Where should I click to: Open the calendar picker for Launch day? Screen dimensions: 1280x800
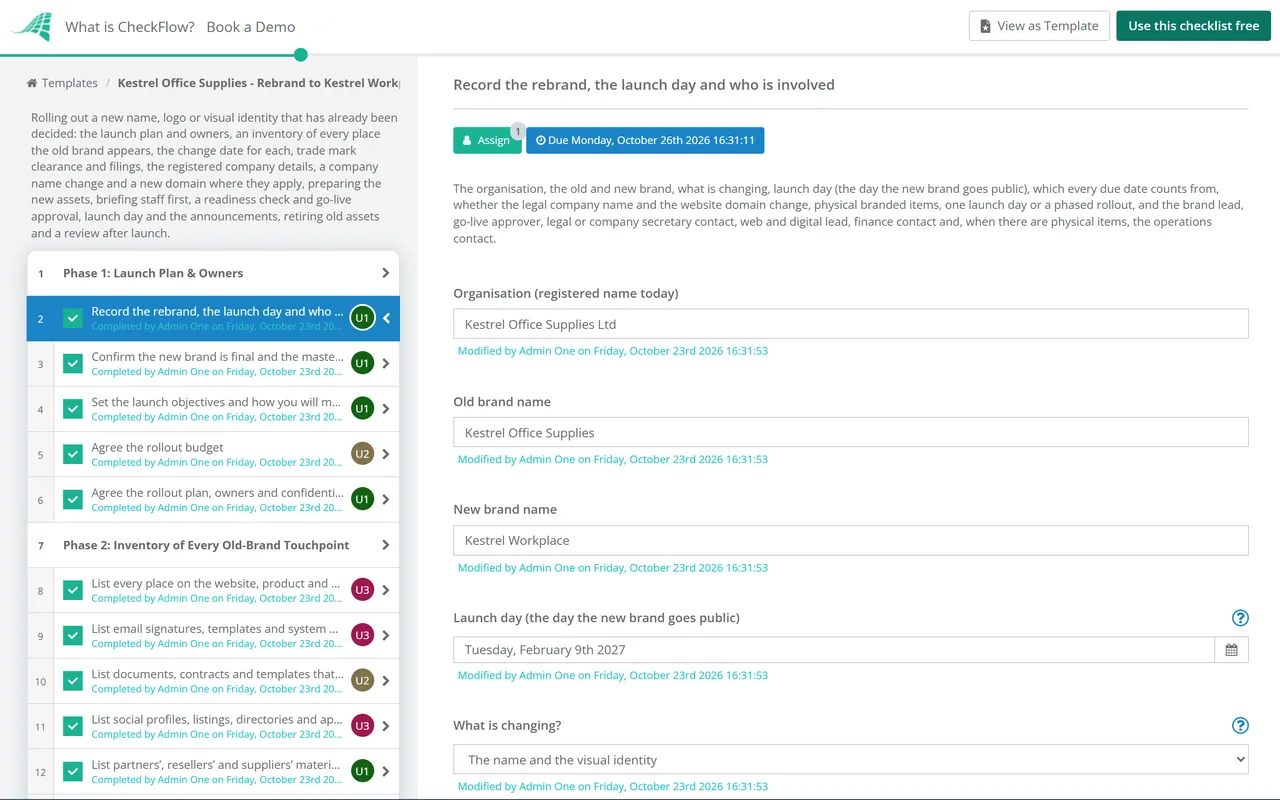pos(1231,650)
